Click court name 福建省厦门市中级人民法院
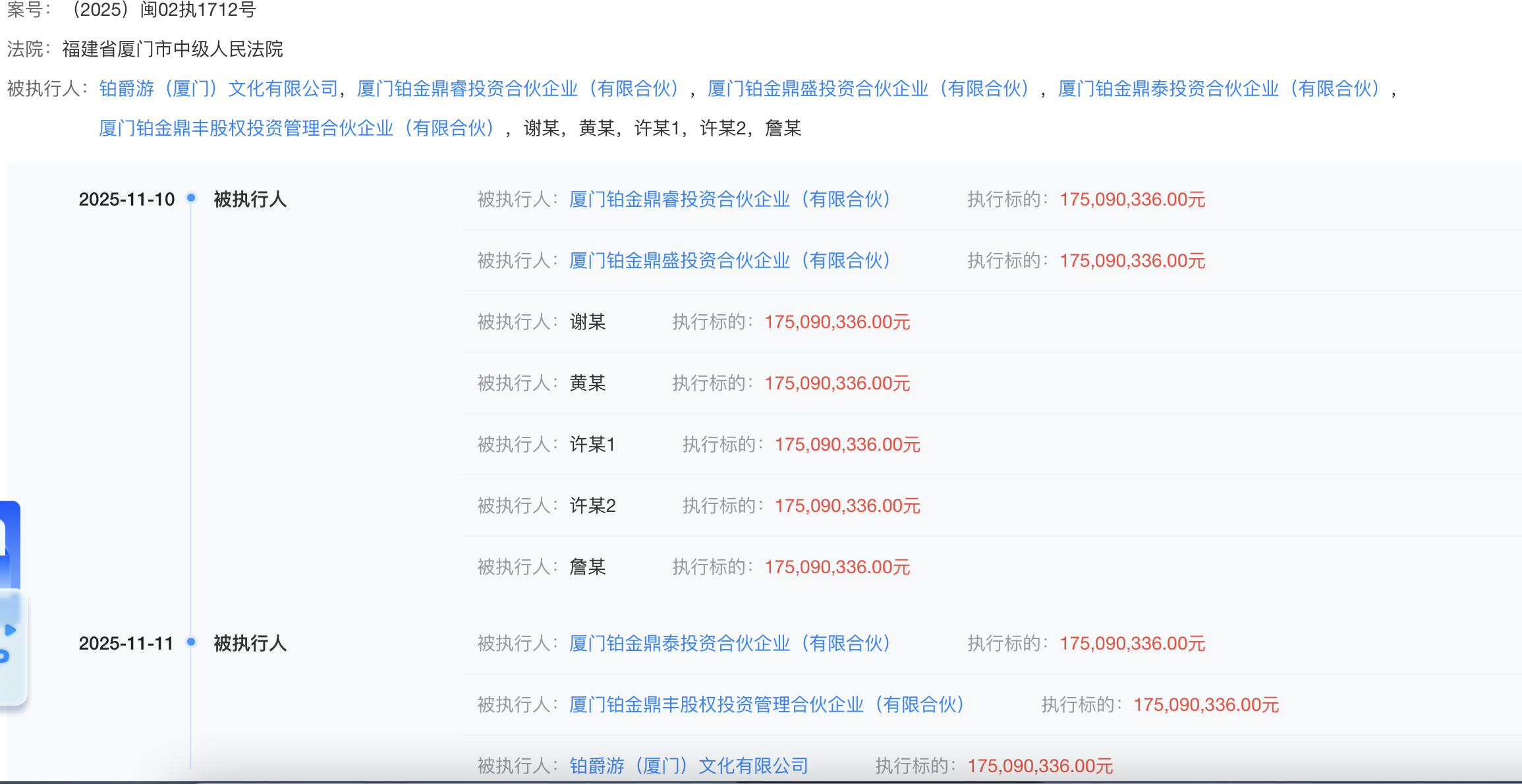 [x=173, y=49]
